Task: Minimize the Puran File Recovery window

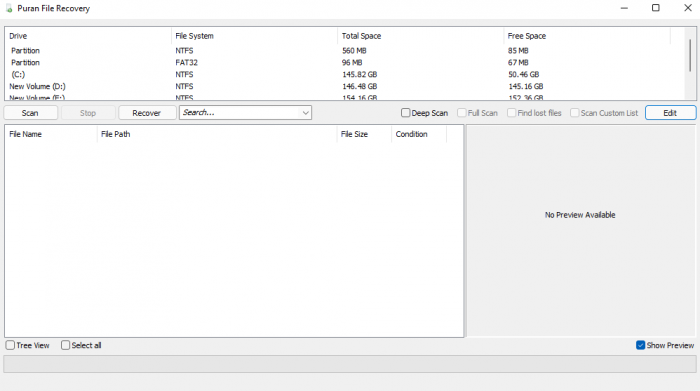Action: pos(624,8)
